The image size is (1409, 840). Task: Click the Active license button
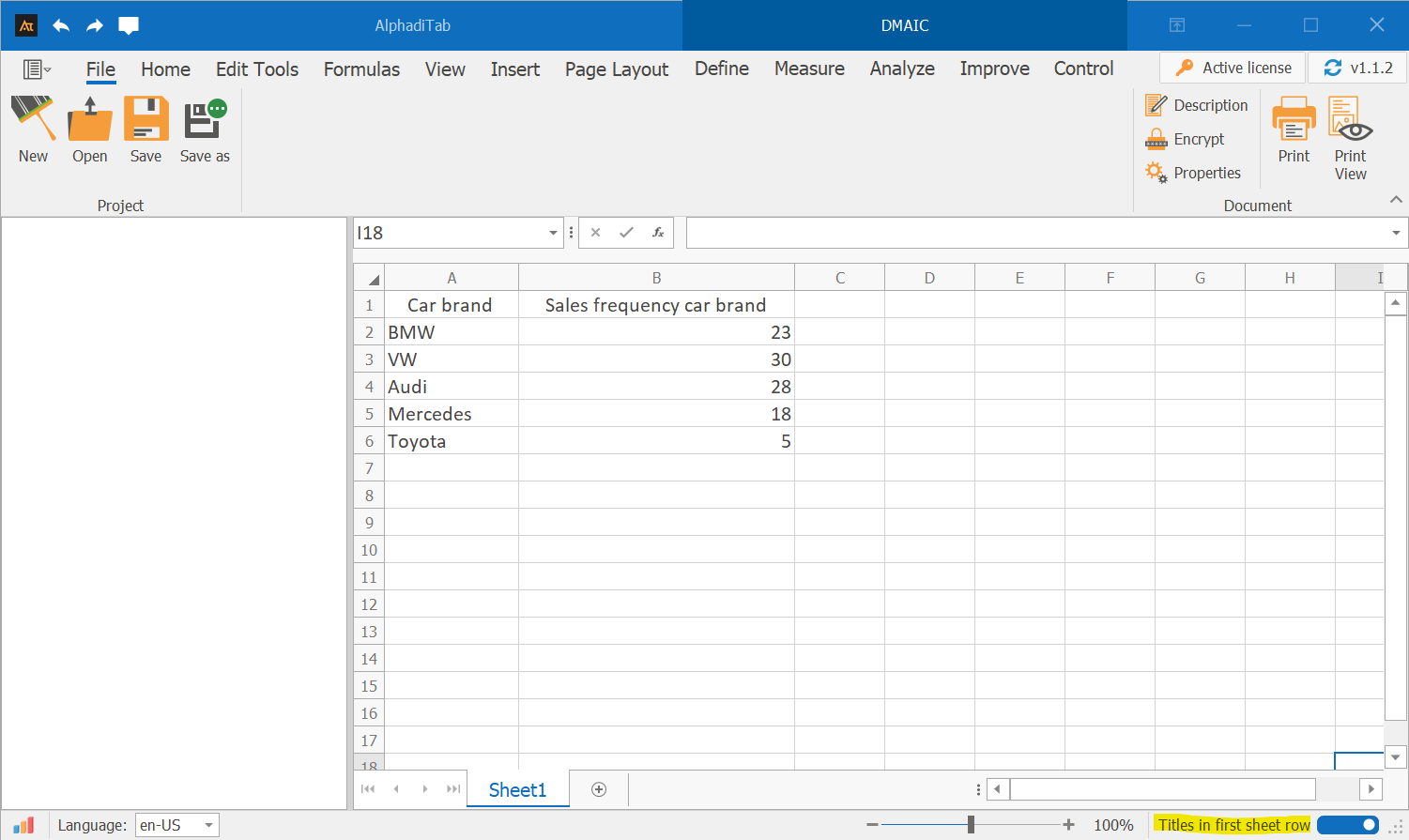pyautogui.click(x=1233, y=68)
